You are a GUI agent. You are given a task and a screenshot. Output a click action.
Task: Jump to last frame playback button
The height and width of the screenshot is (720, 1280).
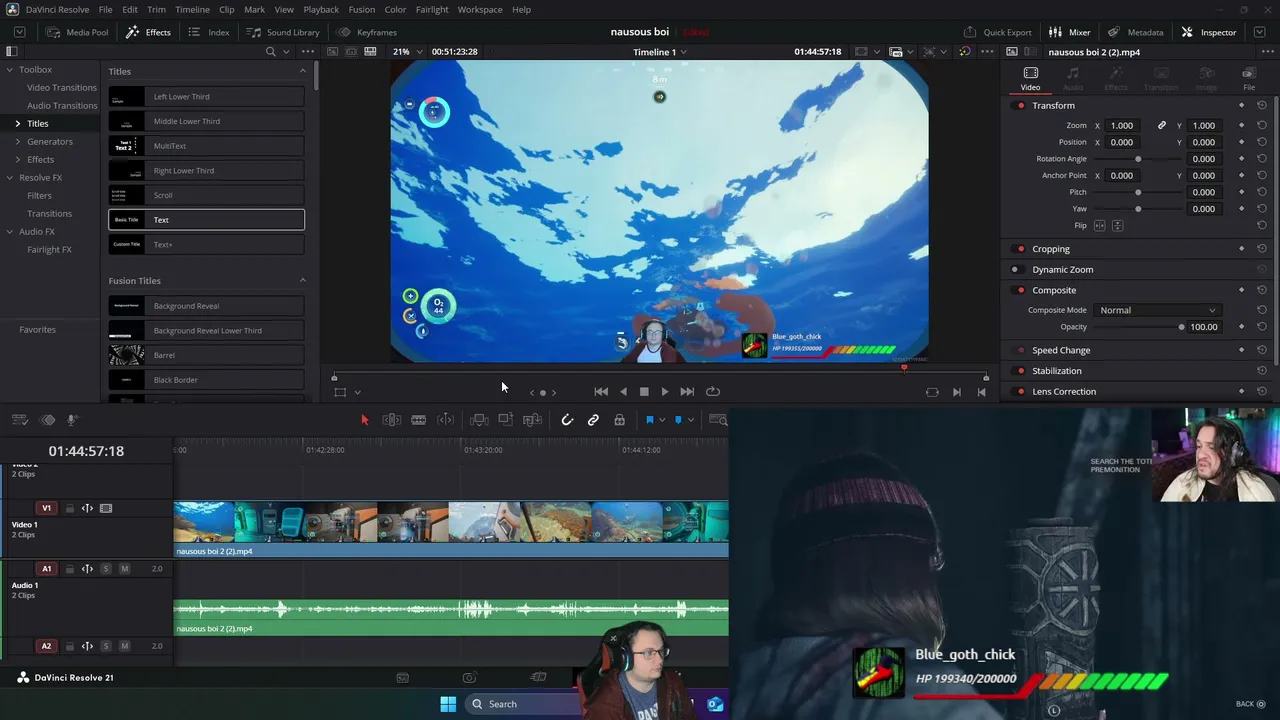pyautogui.click(x=687, y=392)
